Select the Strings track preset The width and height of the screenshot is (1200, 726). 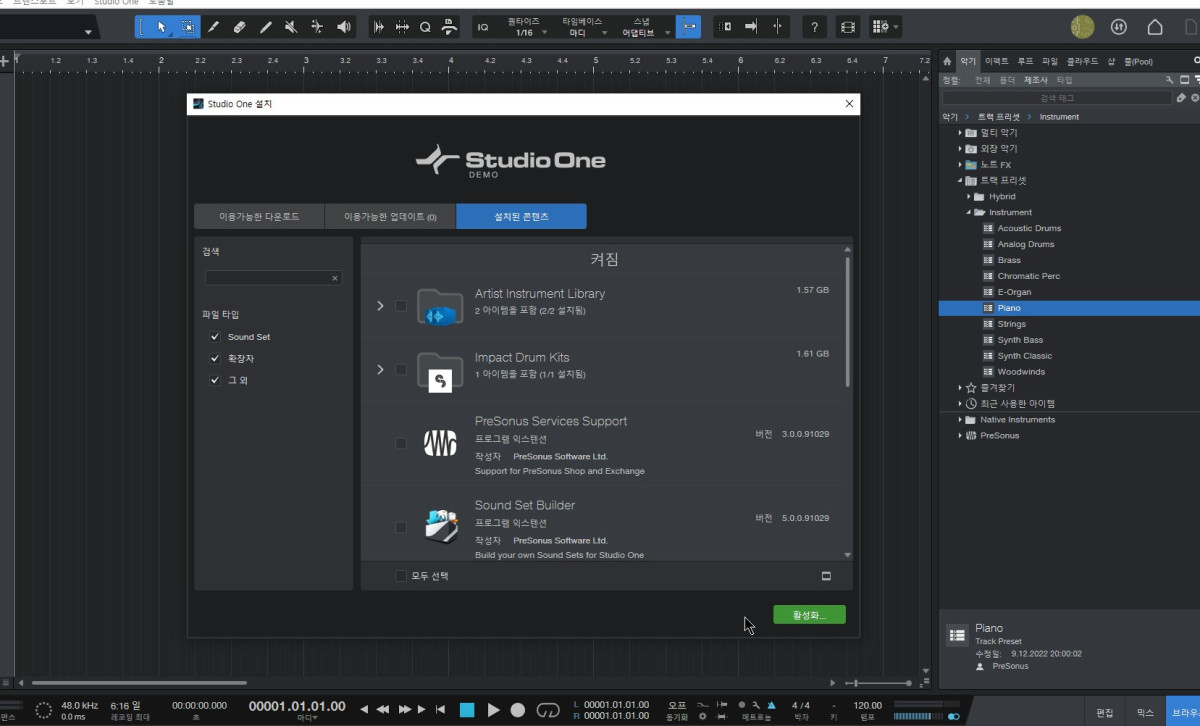(x=1012, y=324)
